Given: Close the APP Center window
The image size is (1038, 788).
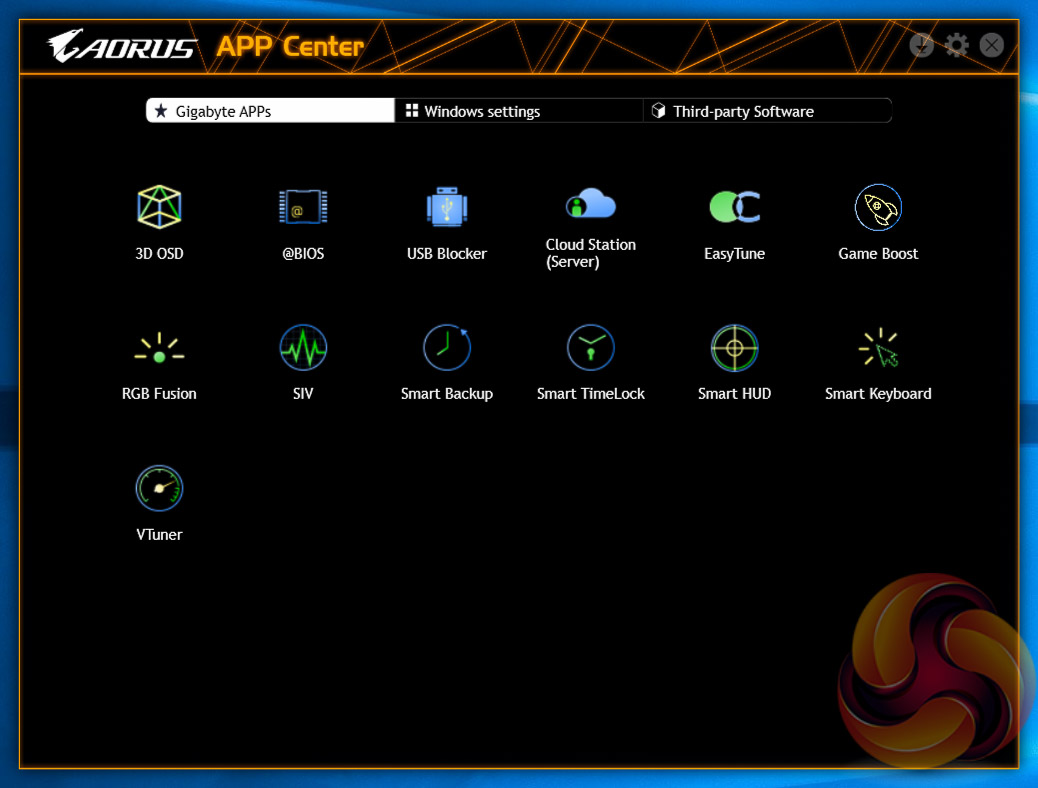Looking at the screenshot, I should (991, 45).
